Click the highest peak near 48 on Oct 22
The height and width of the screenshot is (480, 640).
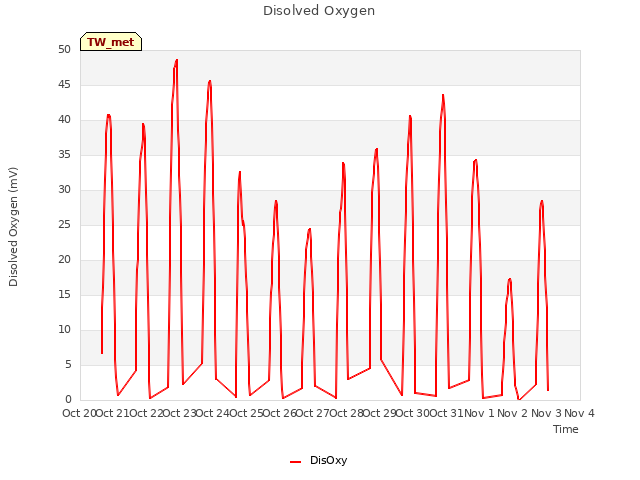point(176,60)
